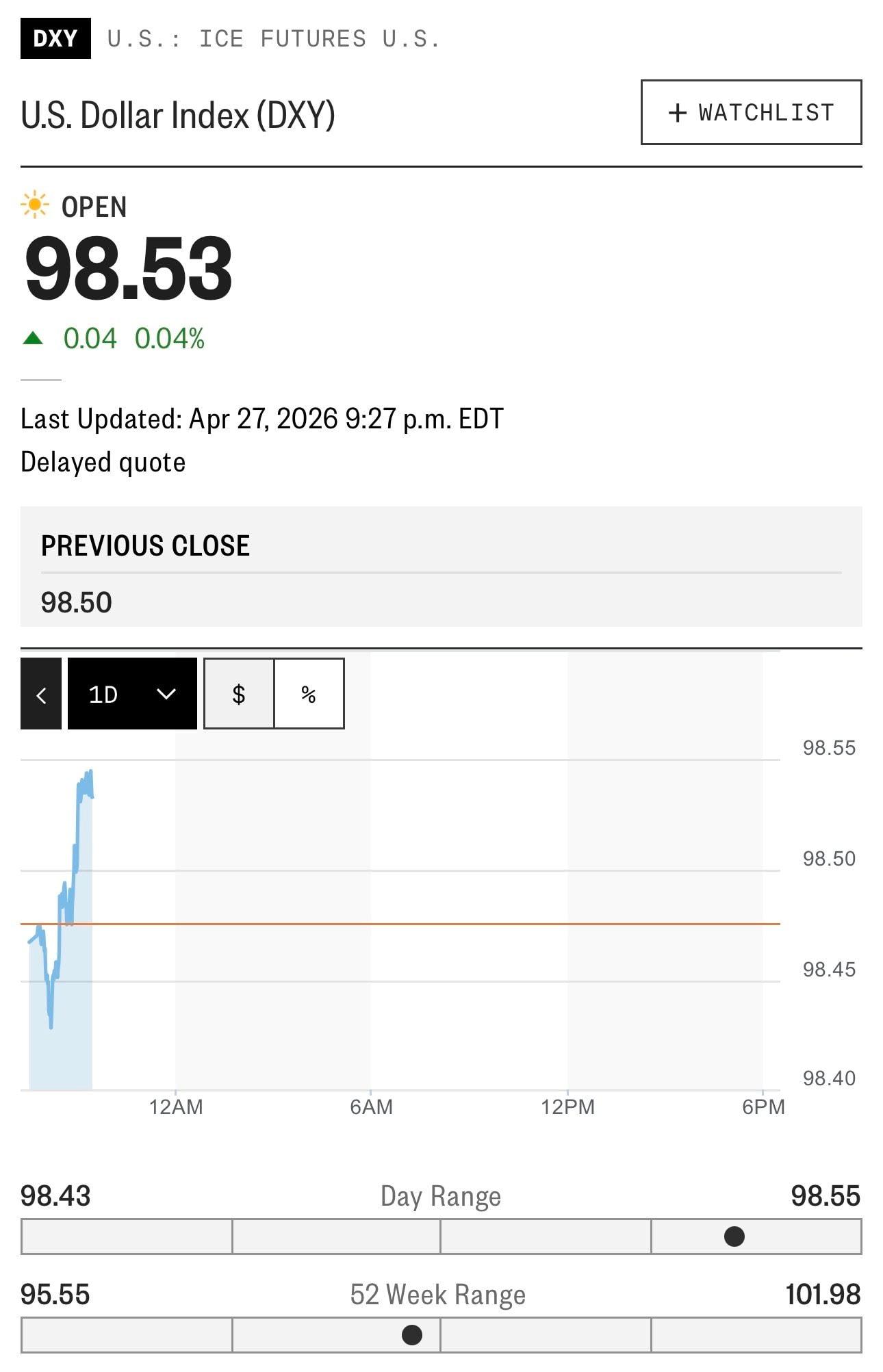The height and width of the screenshot is (1372, 883).
Task: Open the 1D time range dropdown
Action: 131,694
